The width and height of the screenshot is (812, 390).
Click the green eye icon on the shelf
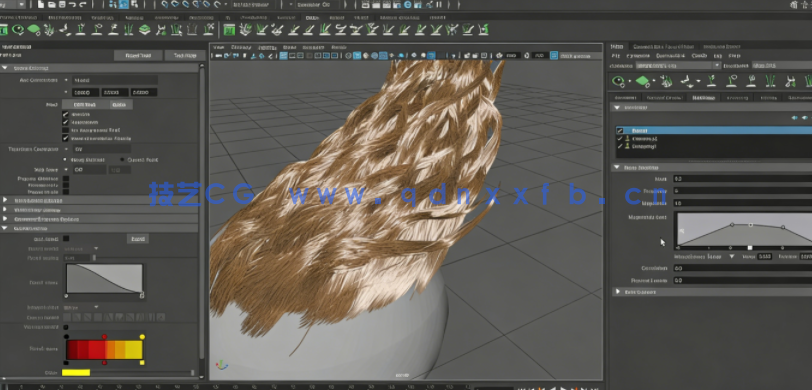[x=19, y=30]
